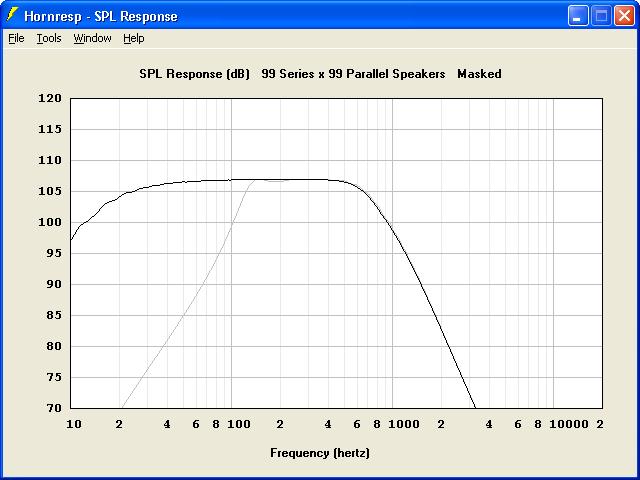The height and width of the screenshot is (480, 640).
Task: Open the Help menu
Action: 134,38
